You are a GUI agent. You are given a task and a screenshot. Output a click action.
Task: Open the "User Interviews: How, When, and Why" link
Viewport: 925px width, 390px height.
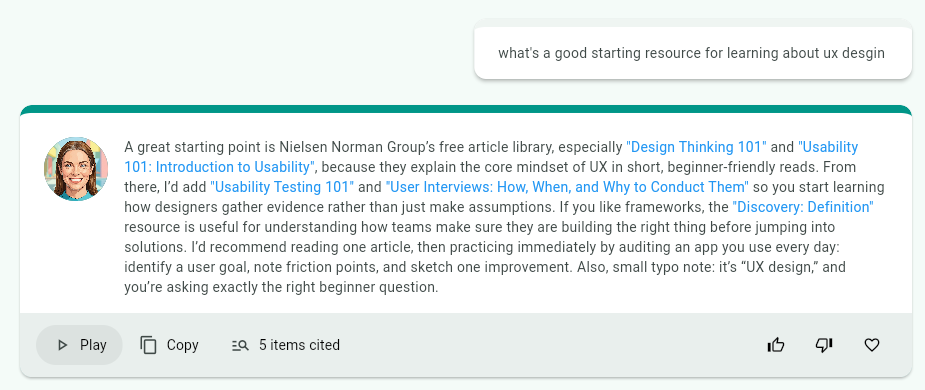pyautogui.click(x=567, y=187)
